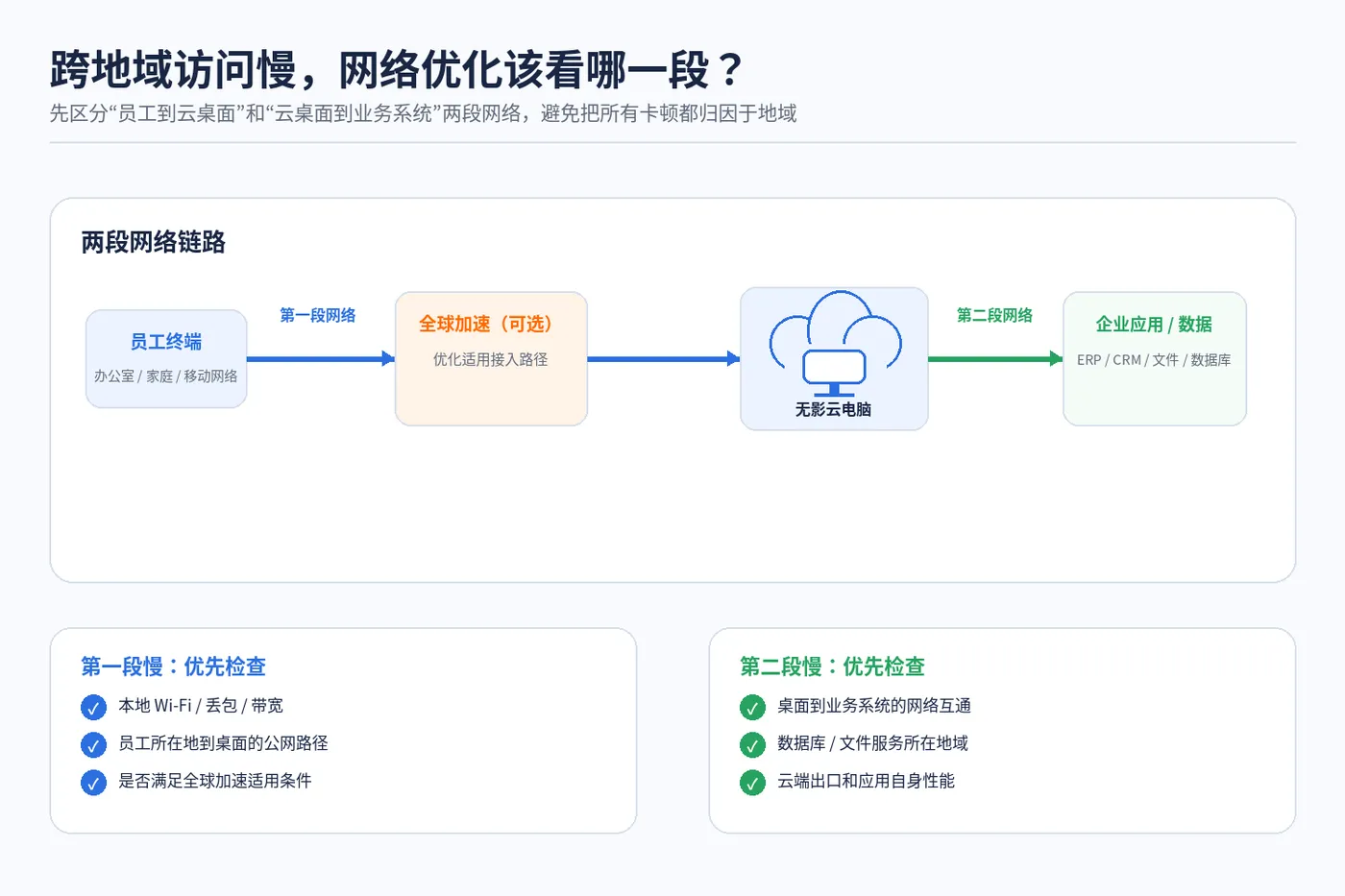This screenshot has height=896, width=1345.
Task: Select the text 本地 Wi-Fi / 丢包 / 带宽
Action: pyautogui.click(x=201, y=706)
